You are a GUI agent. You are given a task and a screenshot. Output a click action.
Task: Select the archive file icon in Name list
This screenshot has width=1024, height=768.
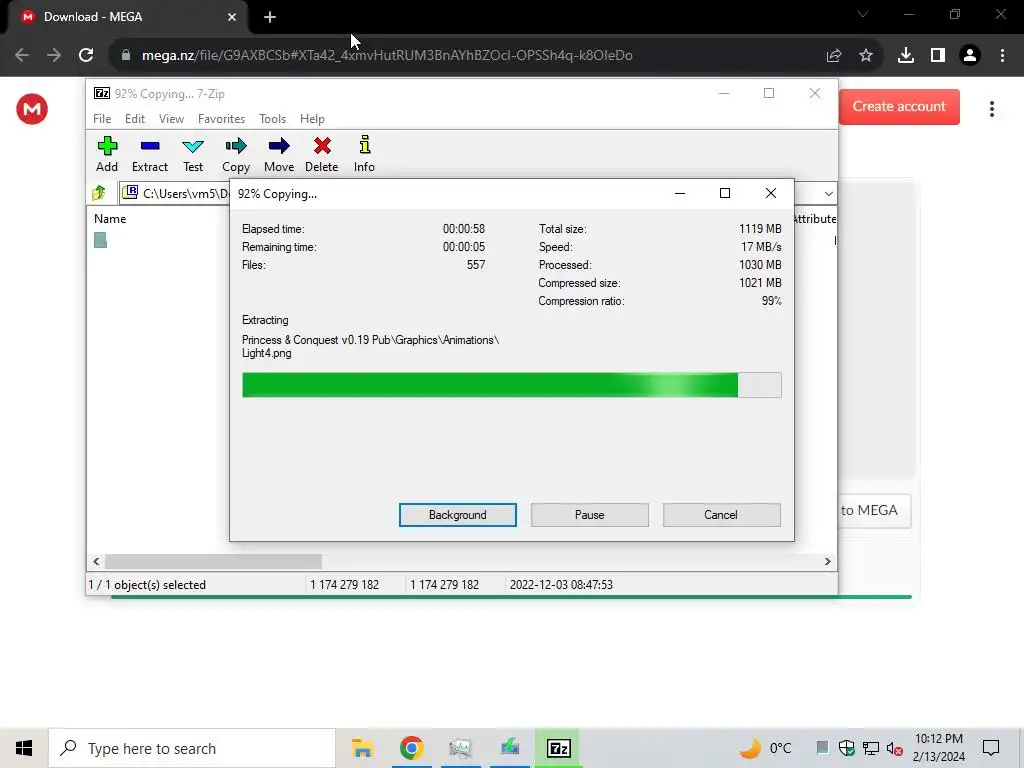pyautogui.click(x=100, y=240)
